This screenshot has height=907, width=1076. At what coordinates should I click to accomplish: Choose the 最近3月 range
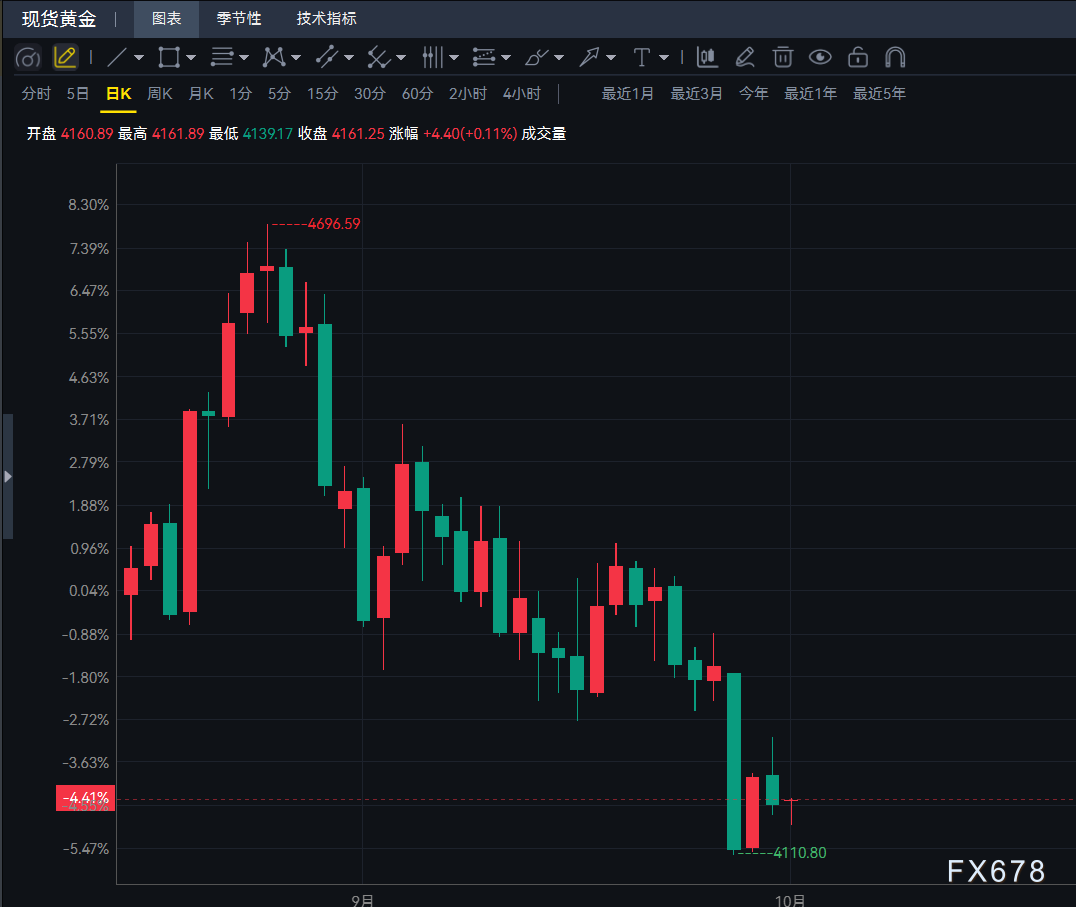[x=697, y=94]
